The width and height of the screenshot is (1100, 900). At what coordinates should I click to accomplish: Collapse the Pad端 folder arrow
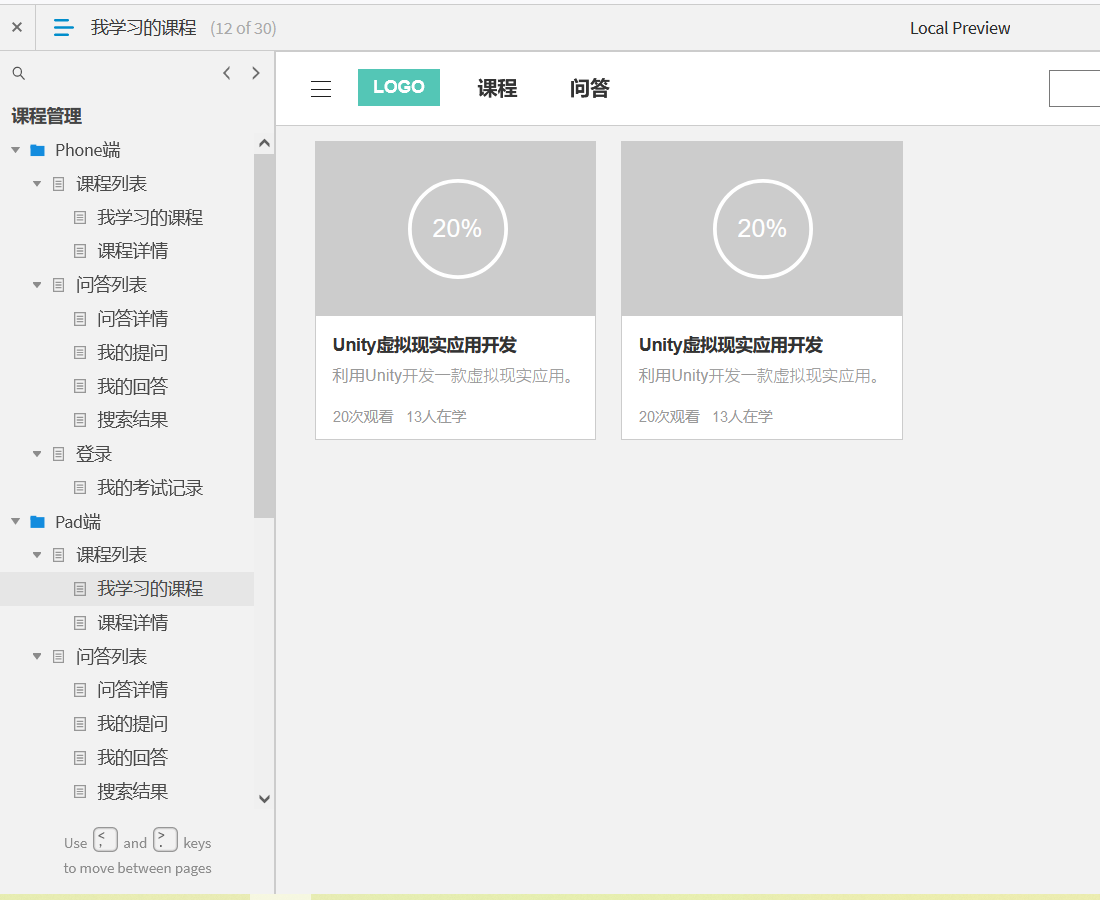click(15, 521)
